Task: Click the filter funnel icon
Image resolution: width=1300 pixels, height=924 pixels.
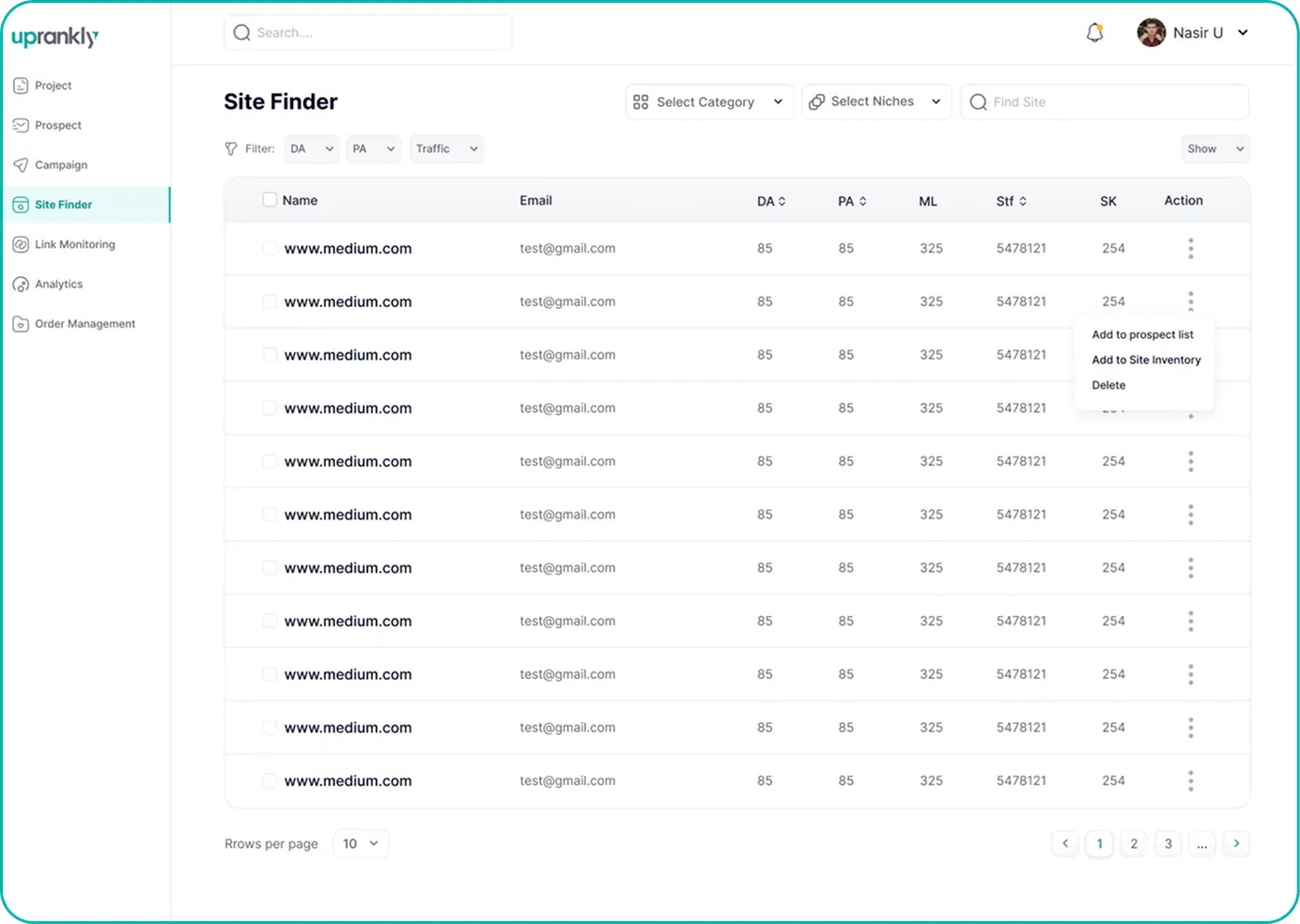Action: click(231, 148)
